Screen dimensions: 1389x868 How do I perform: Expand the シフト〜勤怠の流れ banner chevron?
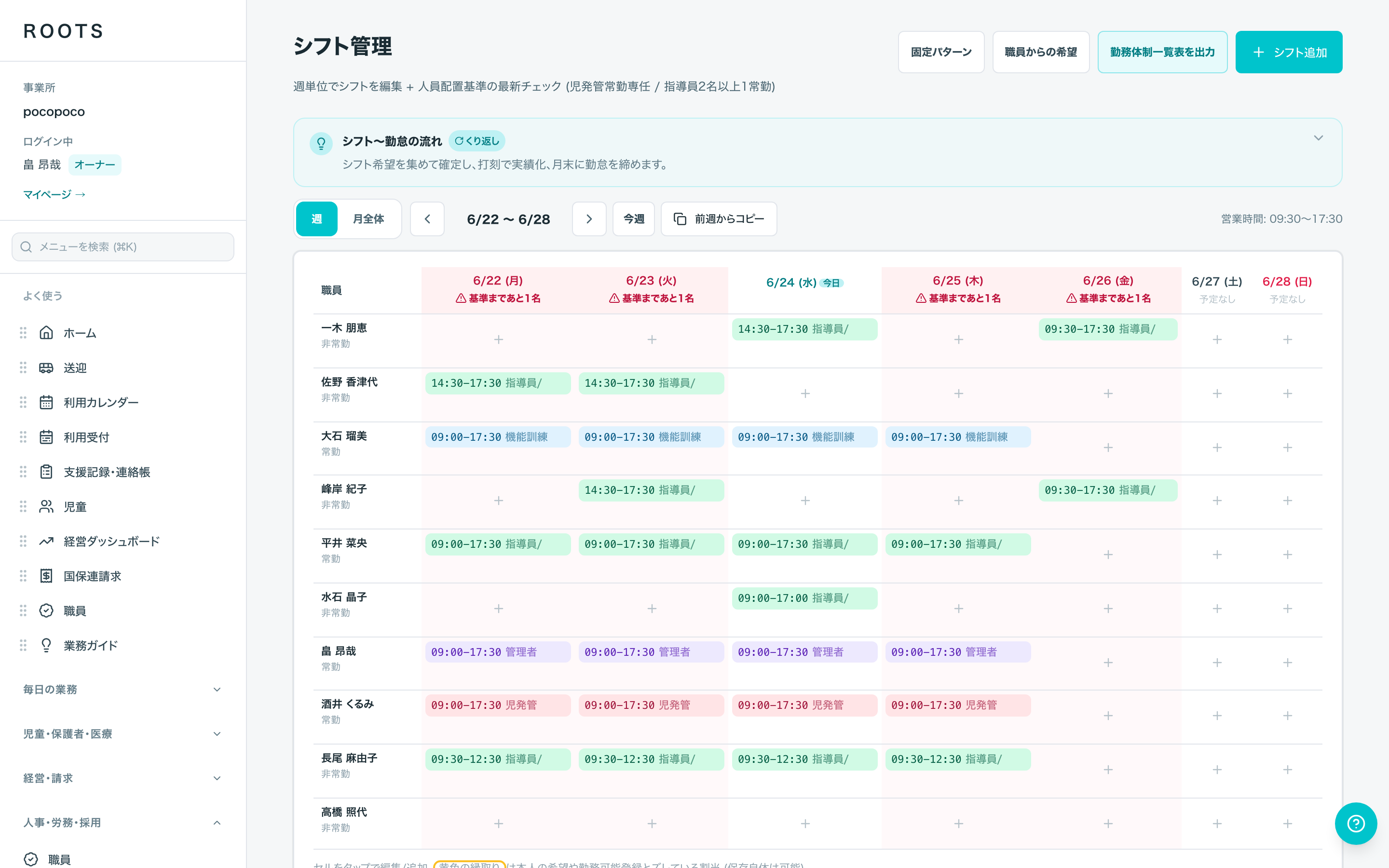tap(1319, 138)
